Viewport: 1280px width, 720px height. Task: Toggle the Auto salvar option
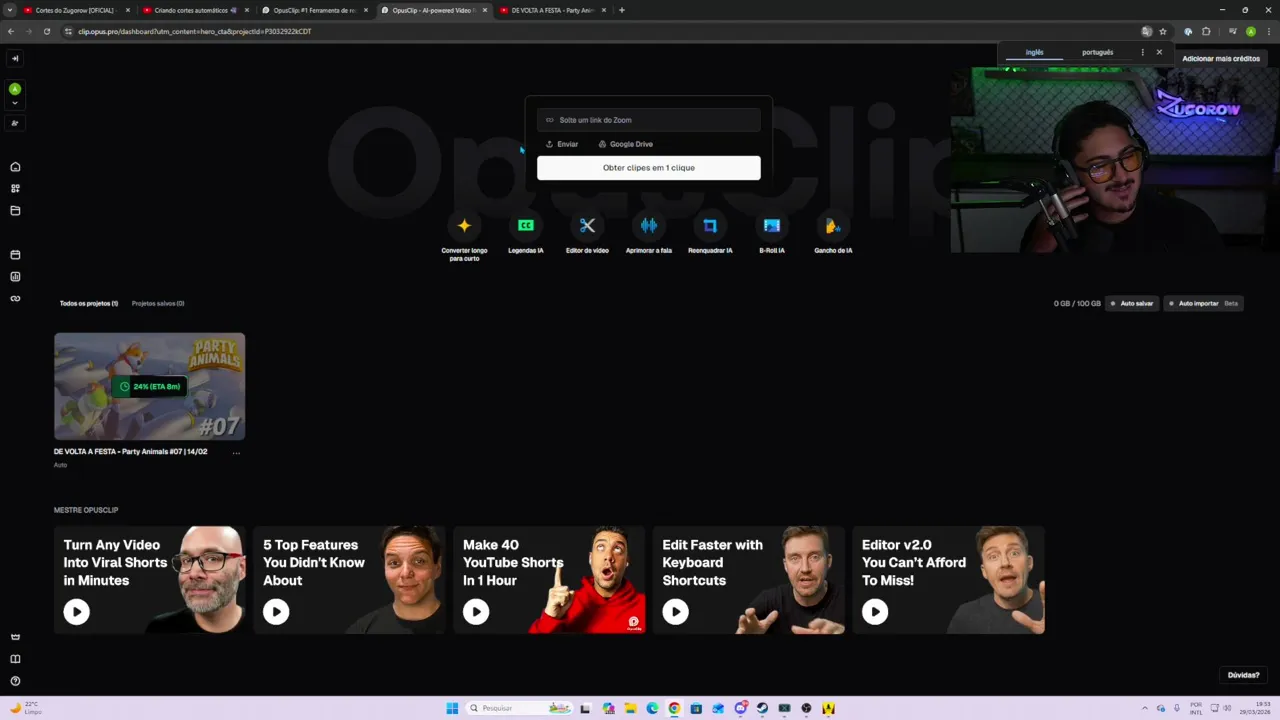1132,303
